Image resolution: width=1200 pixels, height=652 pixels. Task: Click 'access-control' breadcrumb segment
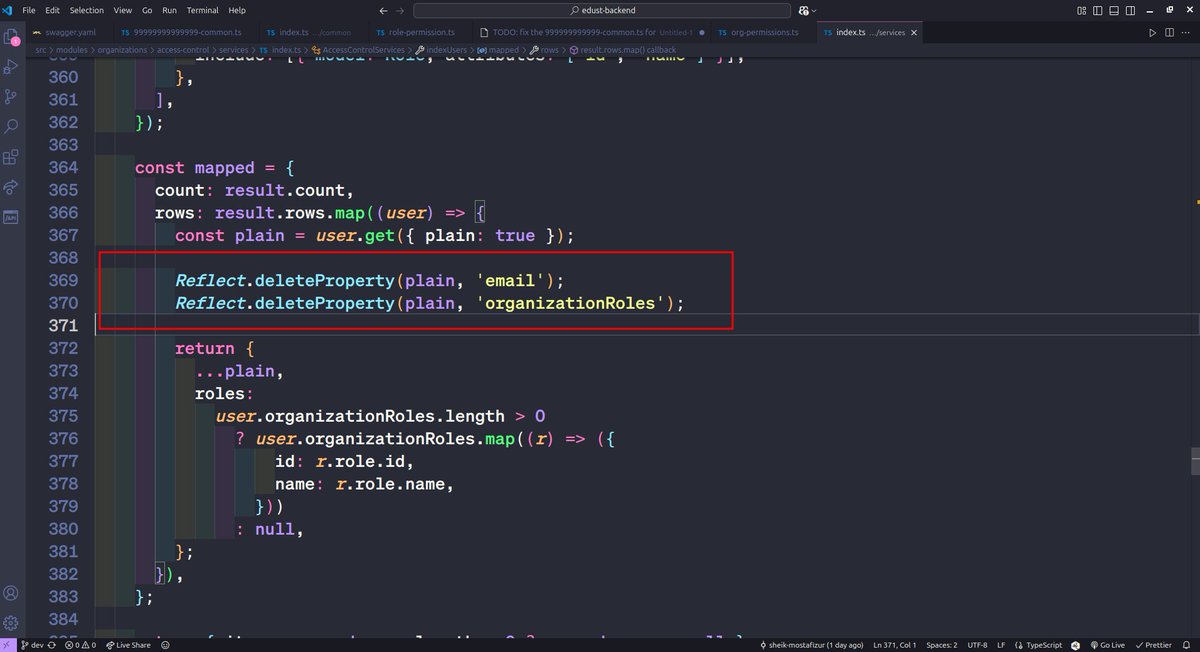click(181, 49)
